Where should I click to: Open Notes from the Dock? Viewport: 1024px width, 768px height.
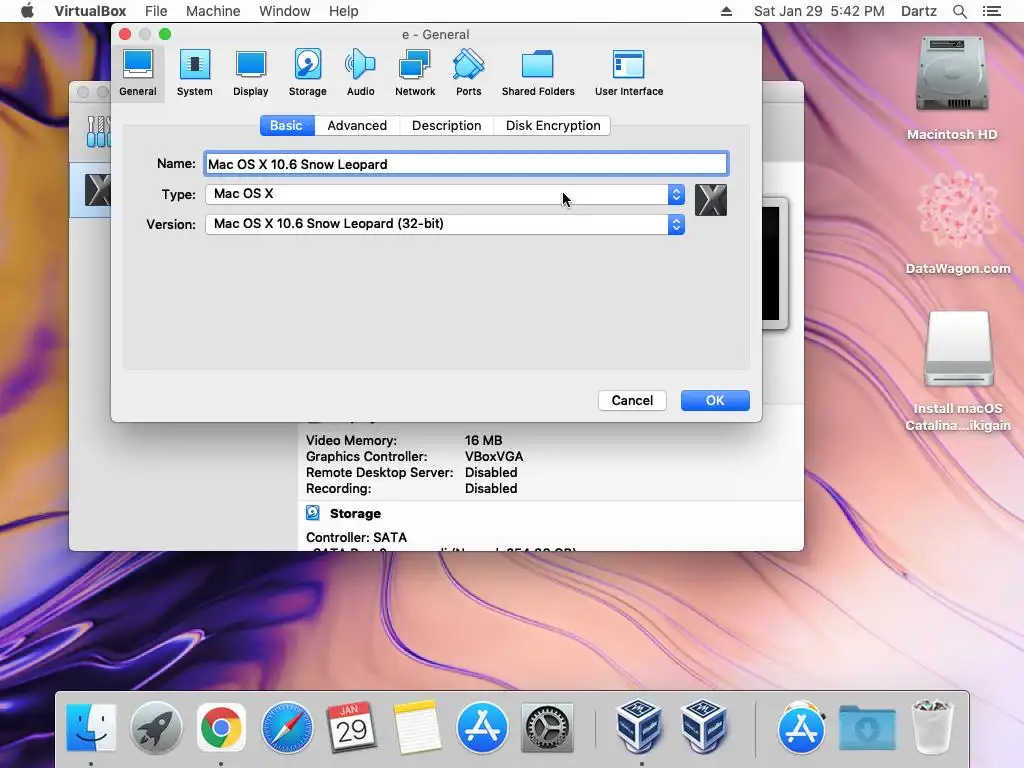pos(417,728)
